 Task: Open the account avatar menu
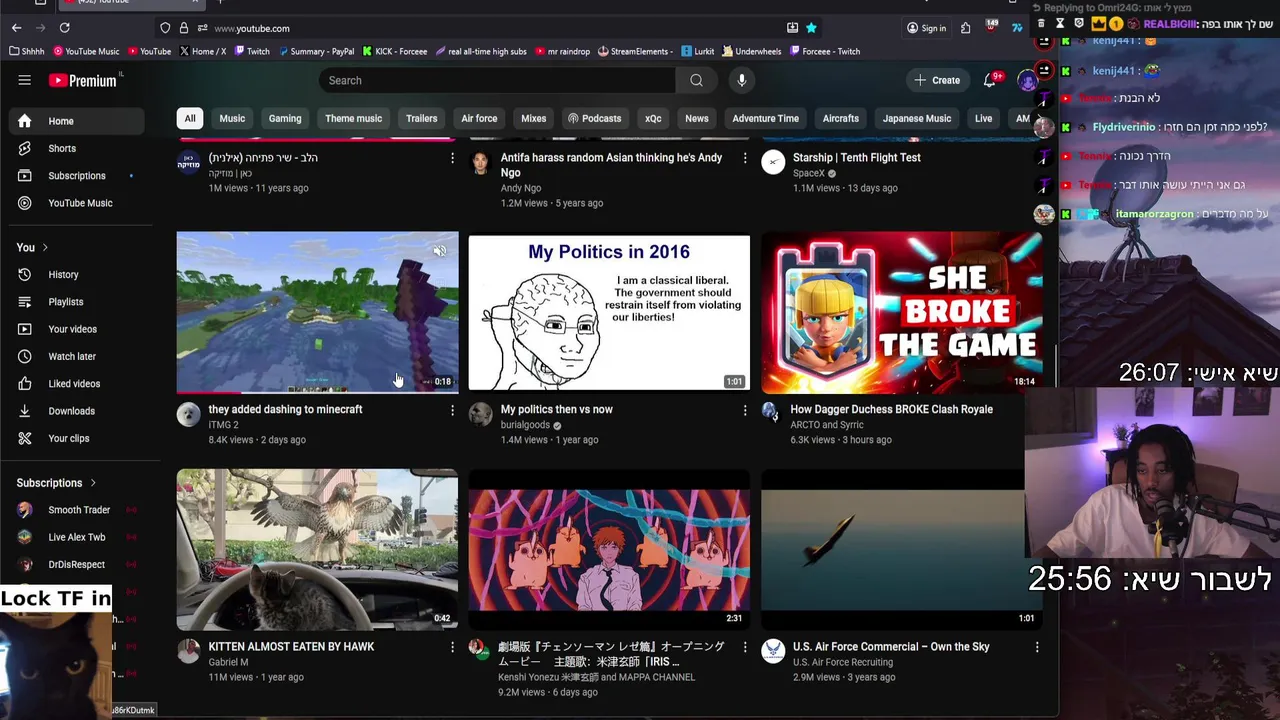pyautogui.click(x=1027, y=80)
